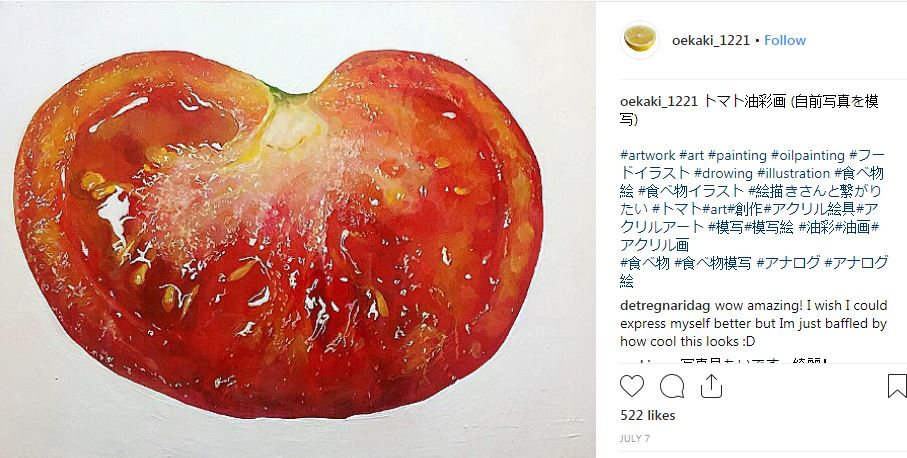This screenshot has width=907, height=458.
Task: Open the oekaki_1221 lemon profile picture
Action: 640,40
